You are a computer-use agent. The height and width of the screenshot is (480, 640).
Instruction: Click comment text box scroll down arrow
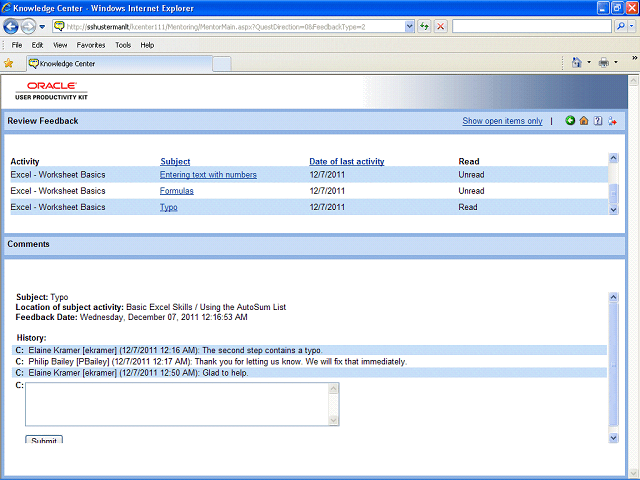333,420
